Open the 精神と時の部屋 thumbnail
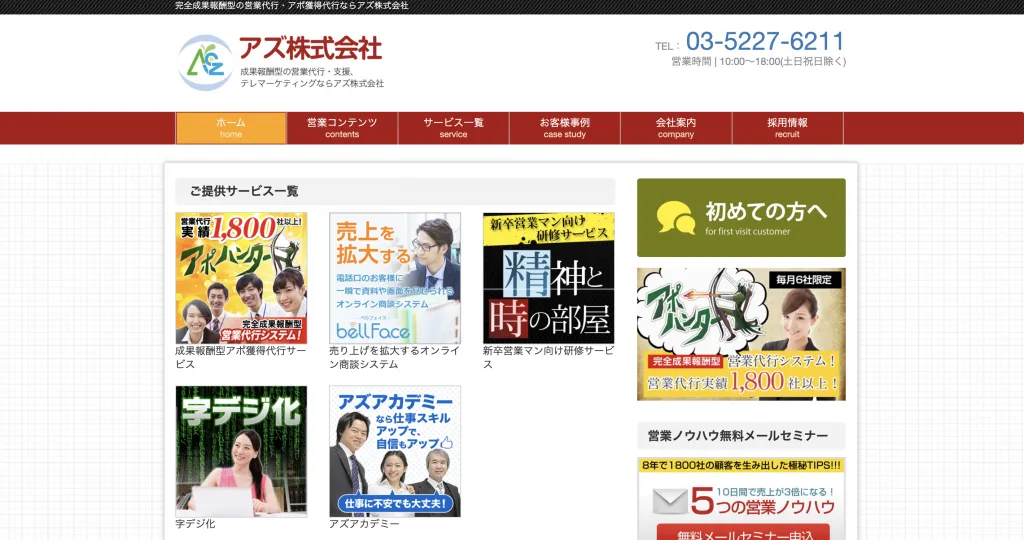The width and height of the screenshot is (1024, 540). [549, 278]
